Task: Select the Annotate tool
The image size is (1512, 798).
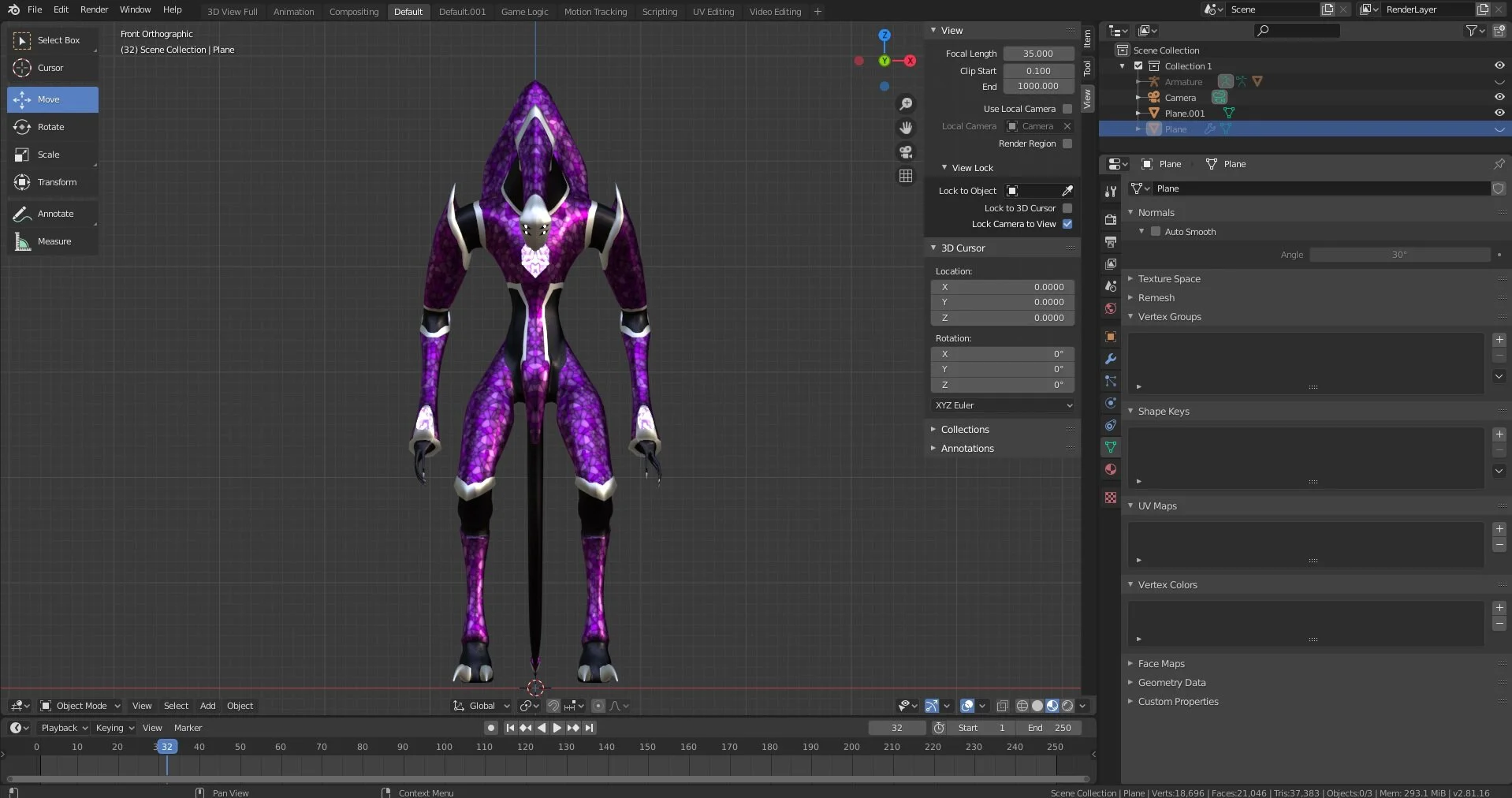Action: pos(52,214)
